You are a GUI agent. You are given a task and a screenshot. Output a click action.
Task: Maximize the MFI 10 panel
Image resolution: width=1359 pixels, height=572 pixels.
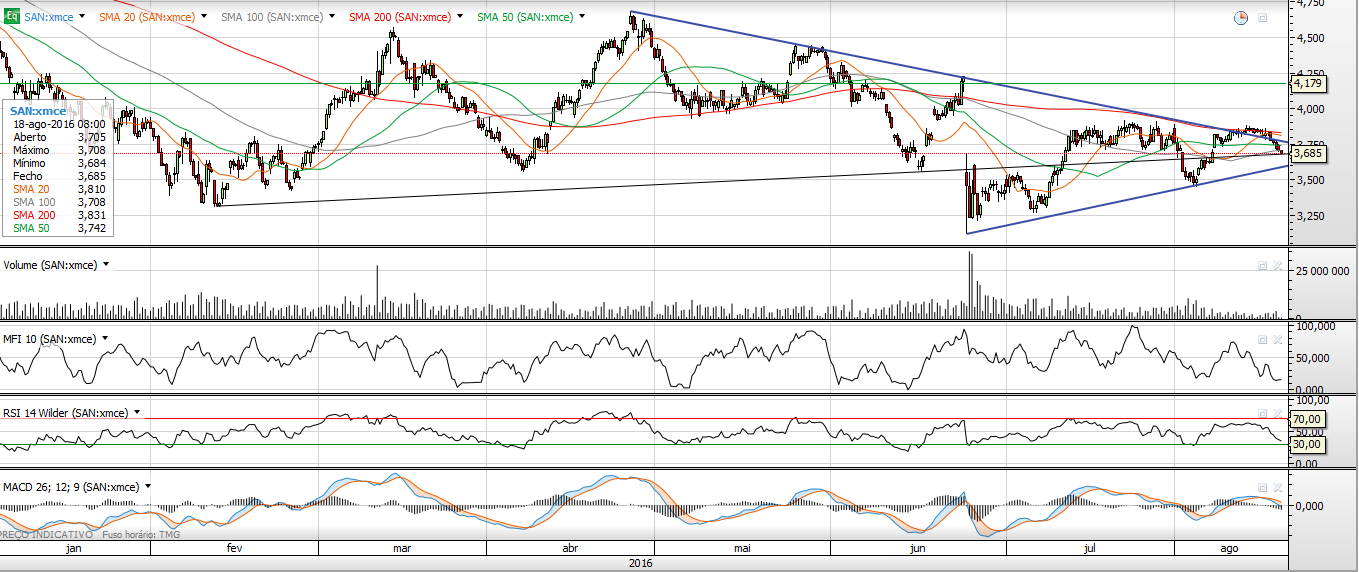1262,339
